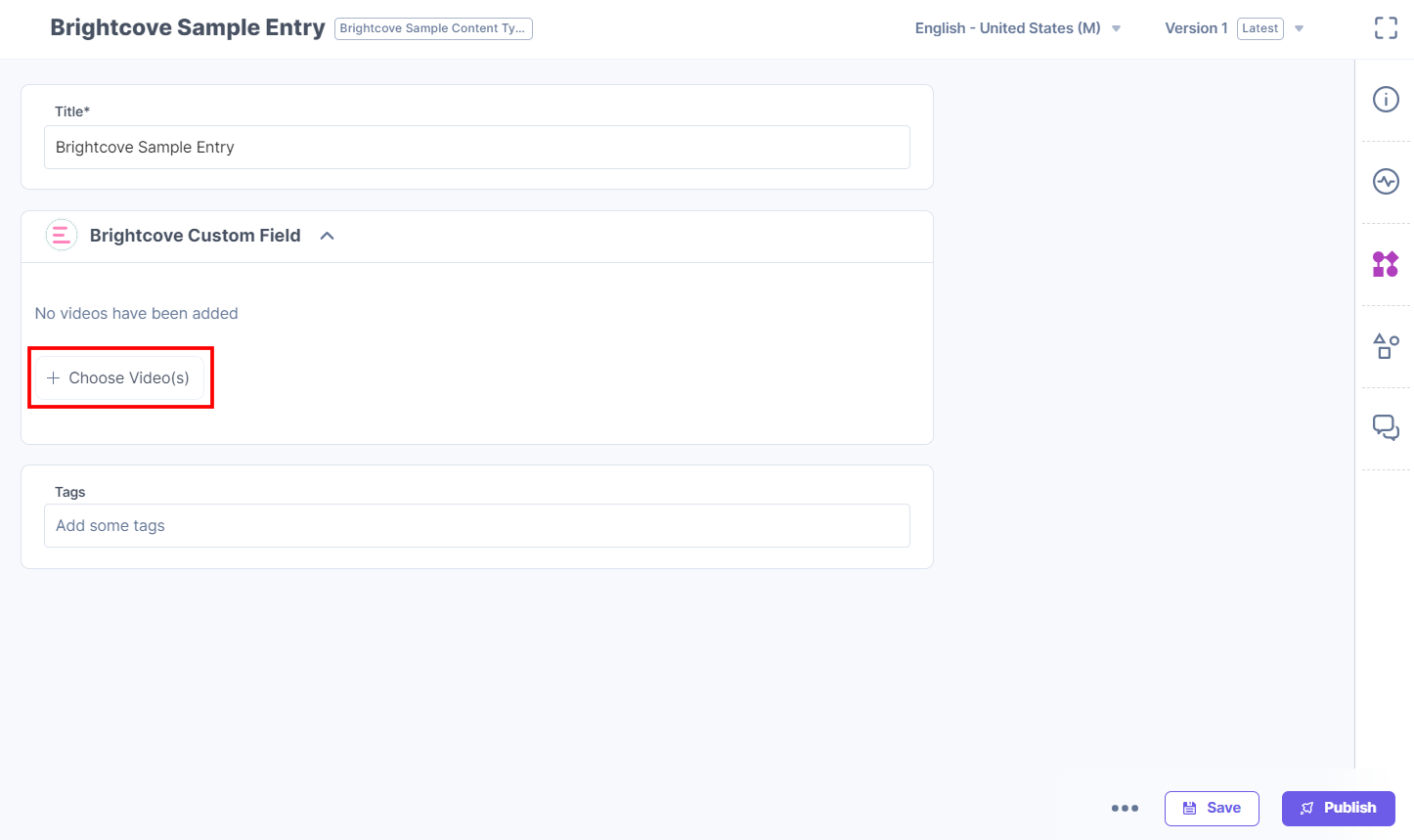Click the Brightcove Sample Entry page heading
Image resolution: width=1414 pixels, height=840 pixels.
(x=188, y=27)
